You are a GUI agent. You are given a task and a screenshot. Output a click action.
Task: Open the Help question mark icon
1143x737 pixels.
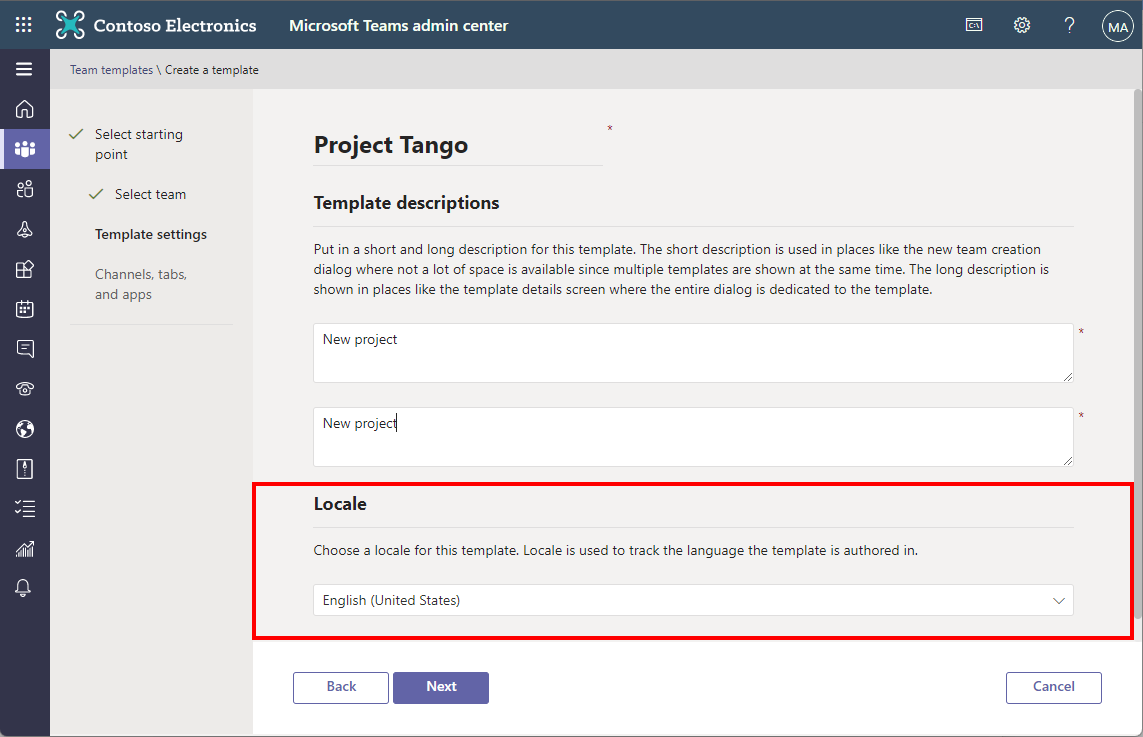tap(1069, 25)
